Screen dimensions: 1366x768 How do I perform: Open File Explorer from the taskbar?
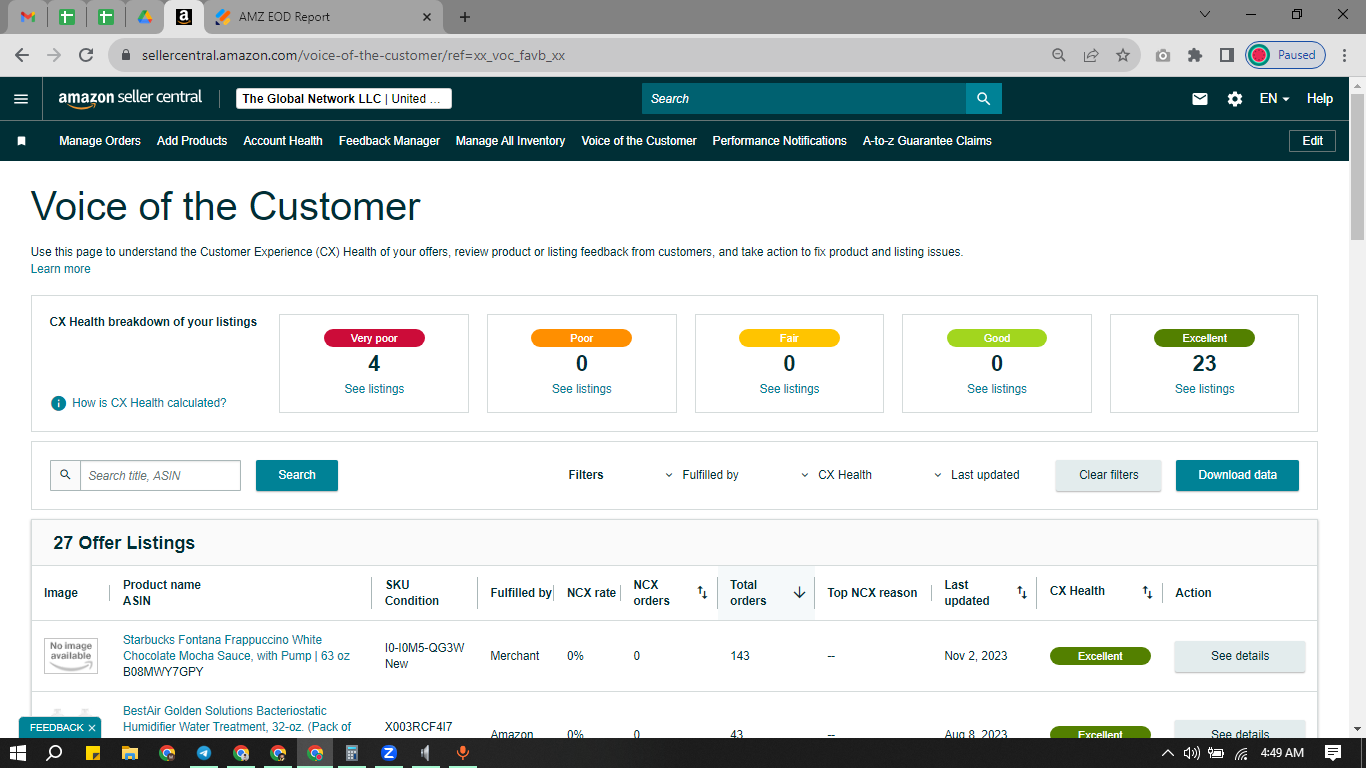tap(130, 753)
